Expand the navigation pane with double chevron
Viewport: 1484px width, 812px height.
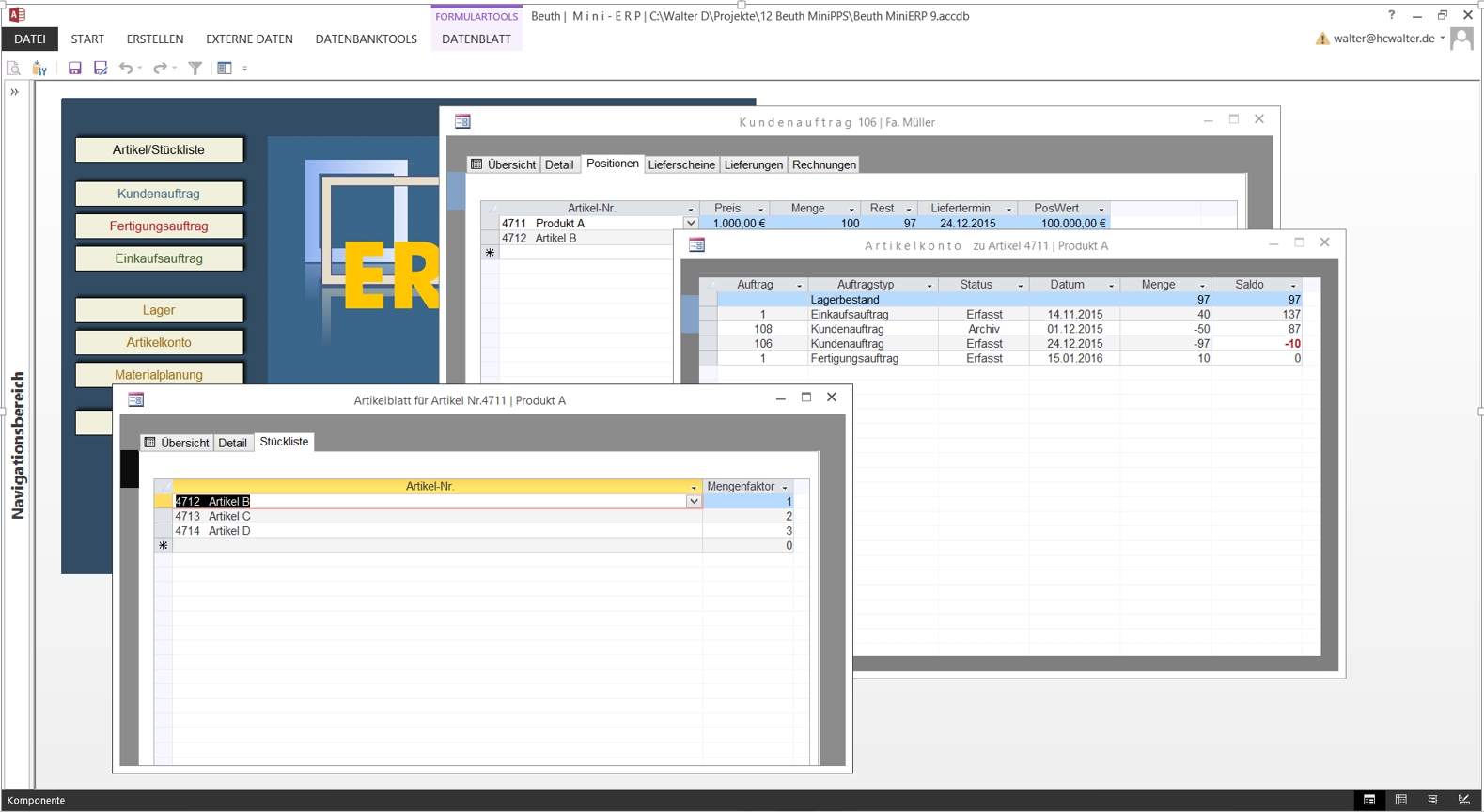click(x=14, y=92)
